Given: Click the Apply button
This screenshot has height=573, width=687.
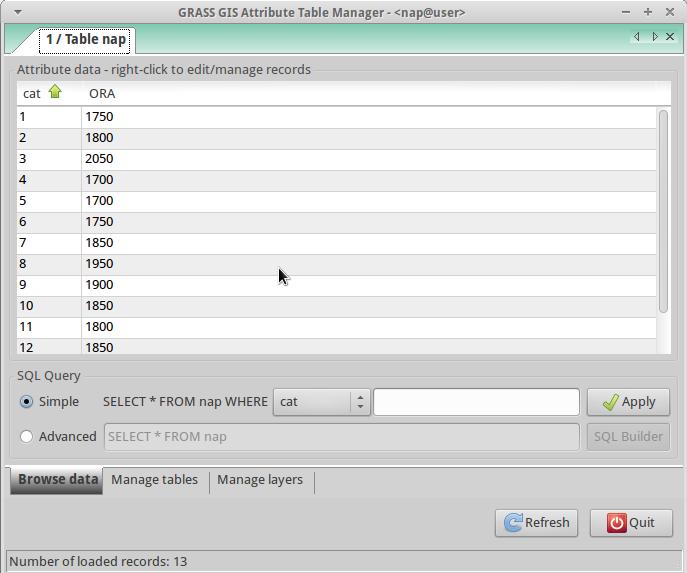Looking at the screenshot, I should [x=628, y=402].
